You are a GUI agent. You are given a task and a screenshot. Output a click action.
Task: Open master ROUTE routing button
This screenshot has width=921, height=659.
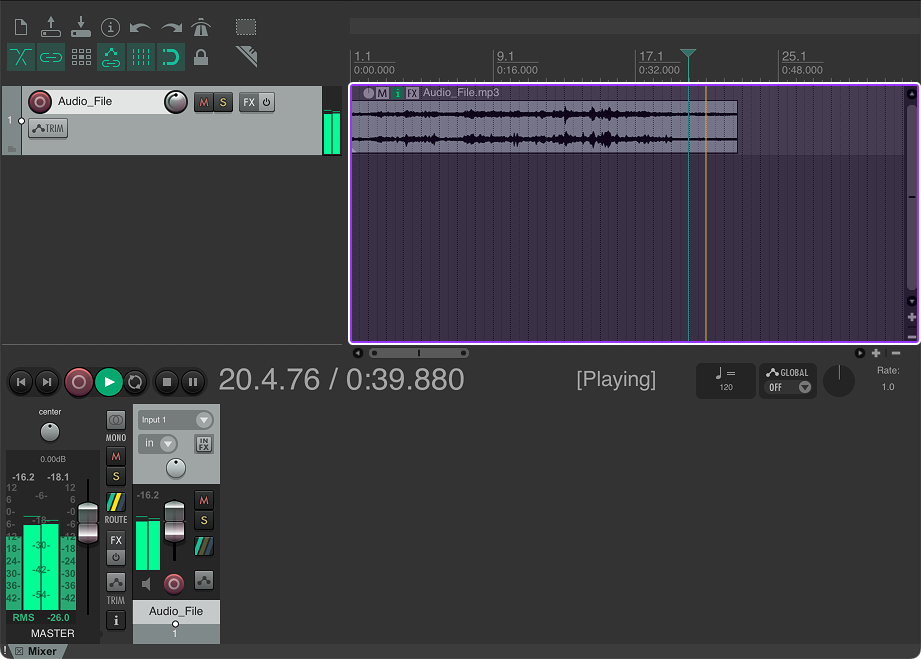pyautogui.click(x=116, y=502)
